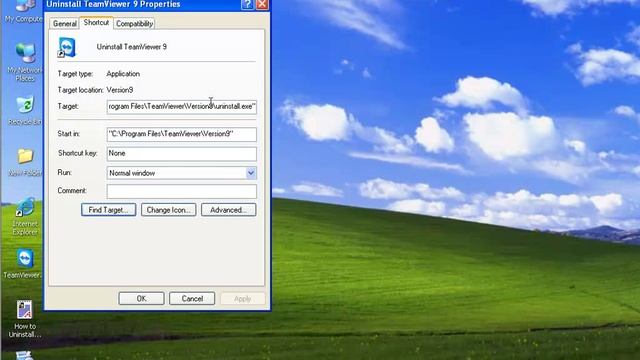This screenshot has height=360, width=640.
Task: Click inside the Comment field
Action: click(182, 191)
